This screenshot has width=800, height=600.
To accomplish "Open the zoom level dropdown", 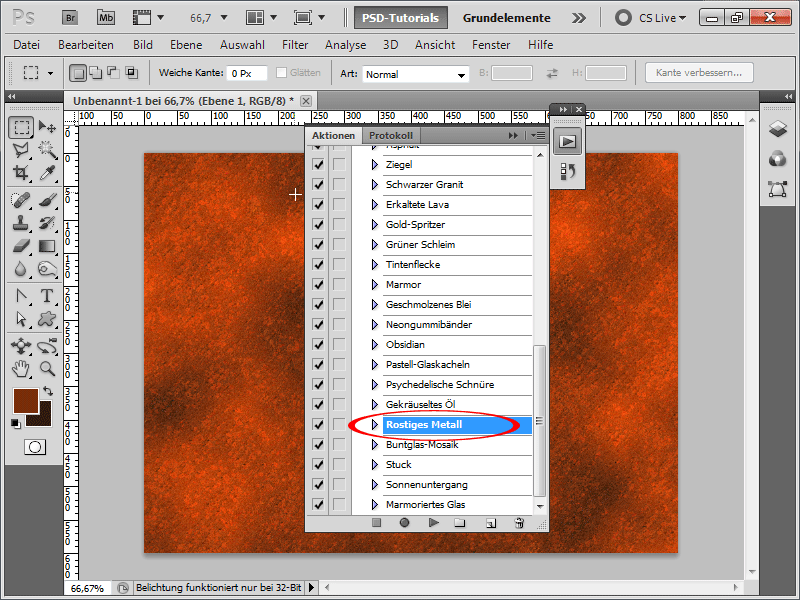I will (x=224, y=18).
